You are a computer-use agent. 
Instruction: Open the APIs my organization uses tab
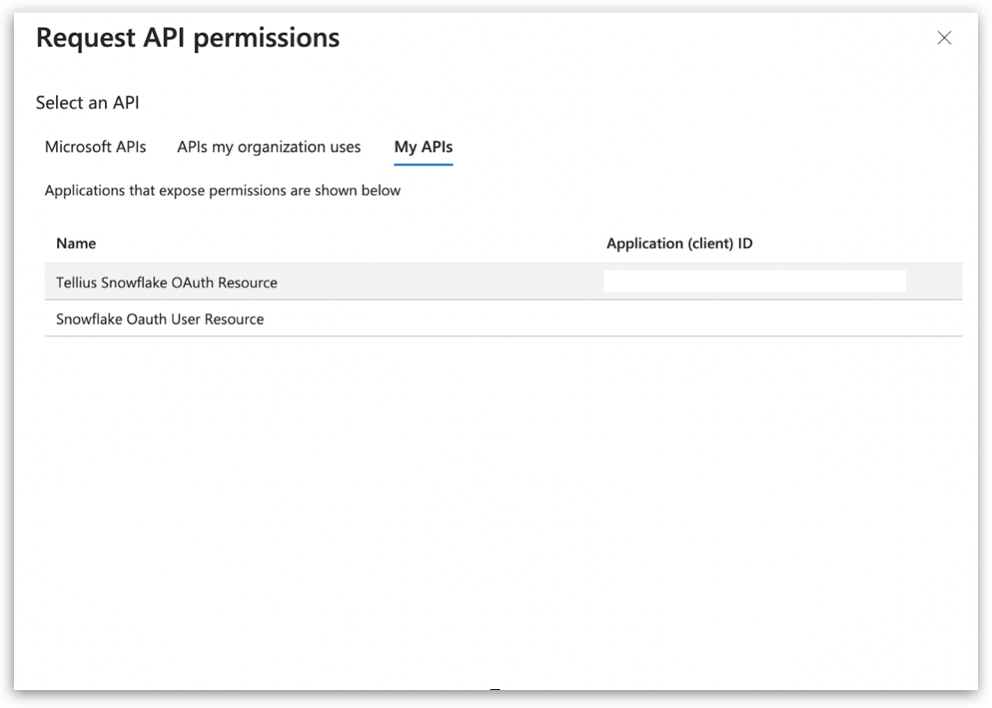(268, 147)
